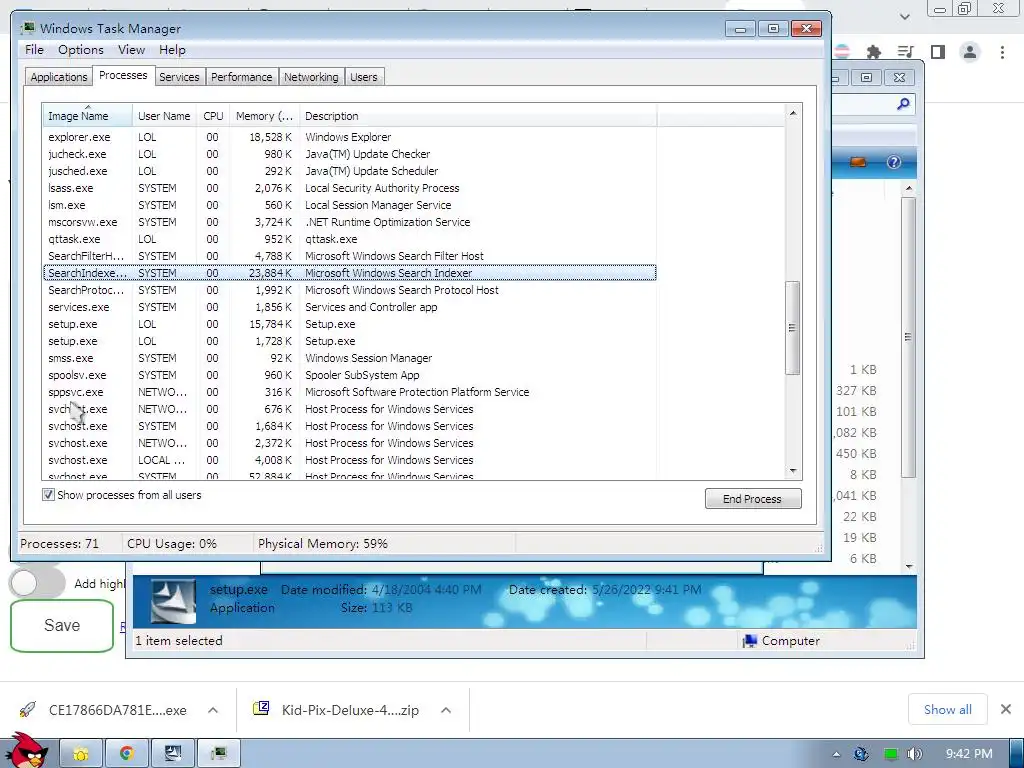Click the process list scroll down arrow
This screenshot has width=1024, height=768.
[x=793, y=470]
